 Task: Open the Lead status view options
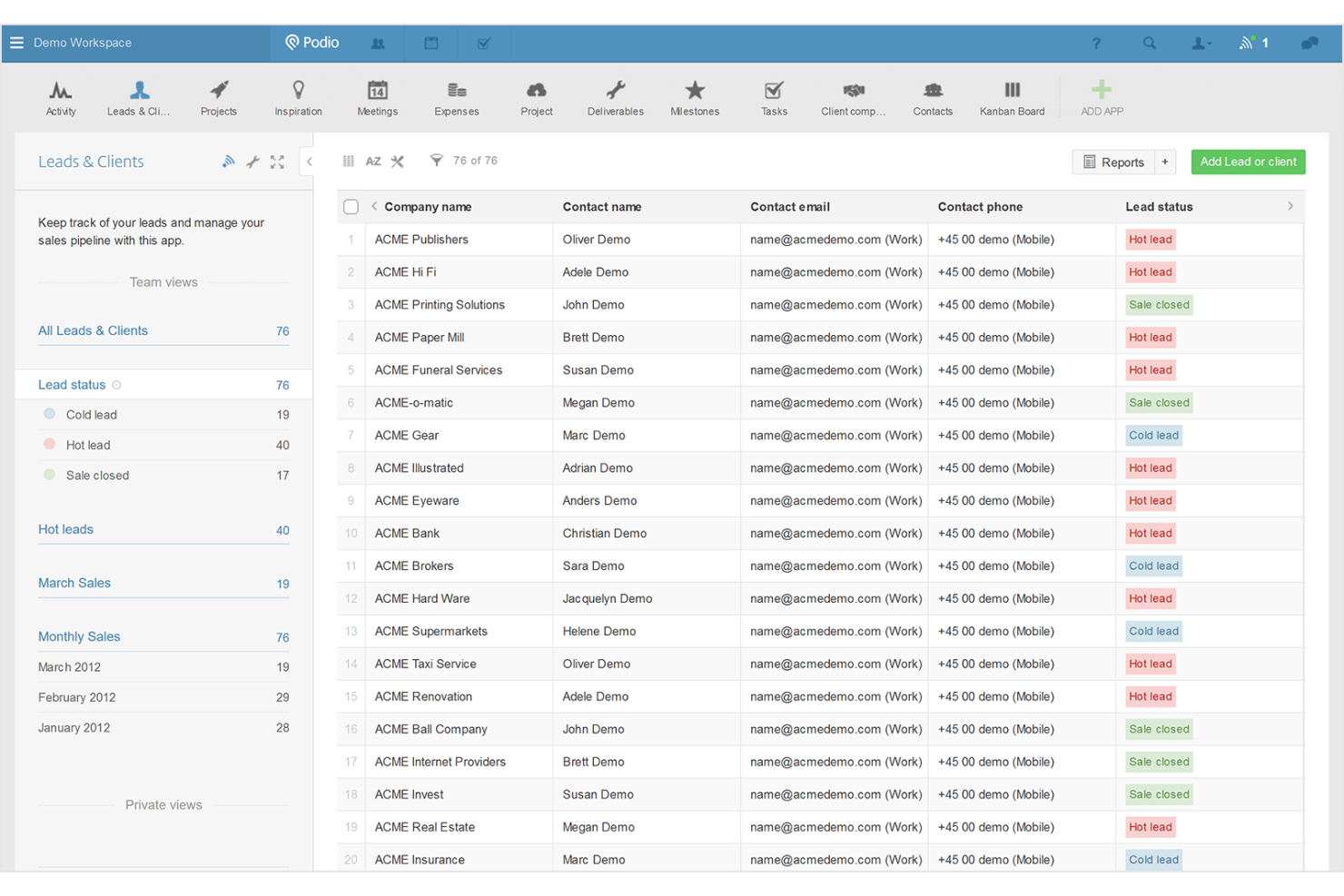tap(116, 385)
